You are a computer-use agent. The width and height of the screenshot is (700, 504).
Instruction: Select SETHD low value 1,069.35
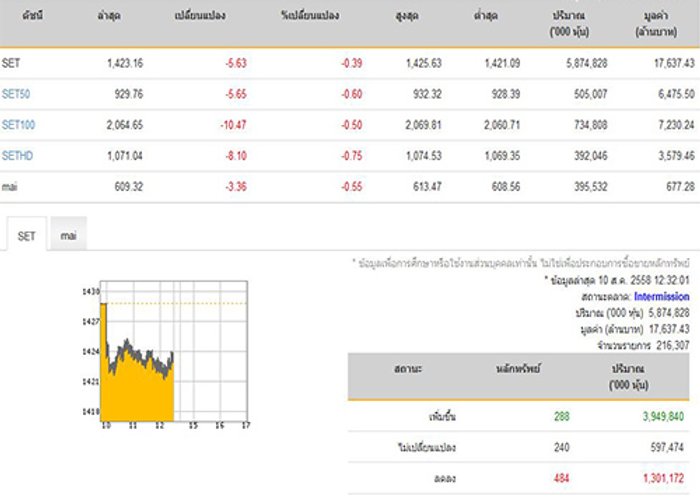[502, 156]
